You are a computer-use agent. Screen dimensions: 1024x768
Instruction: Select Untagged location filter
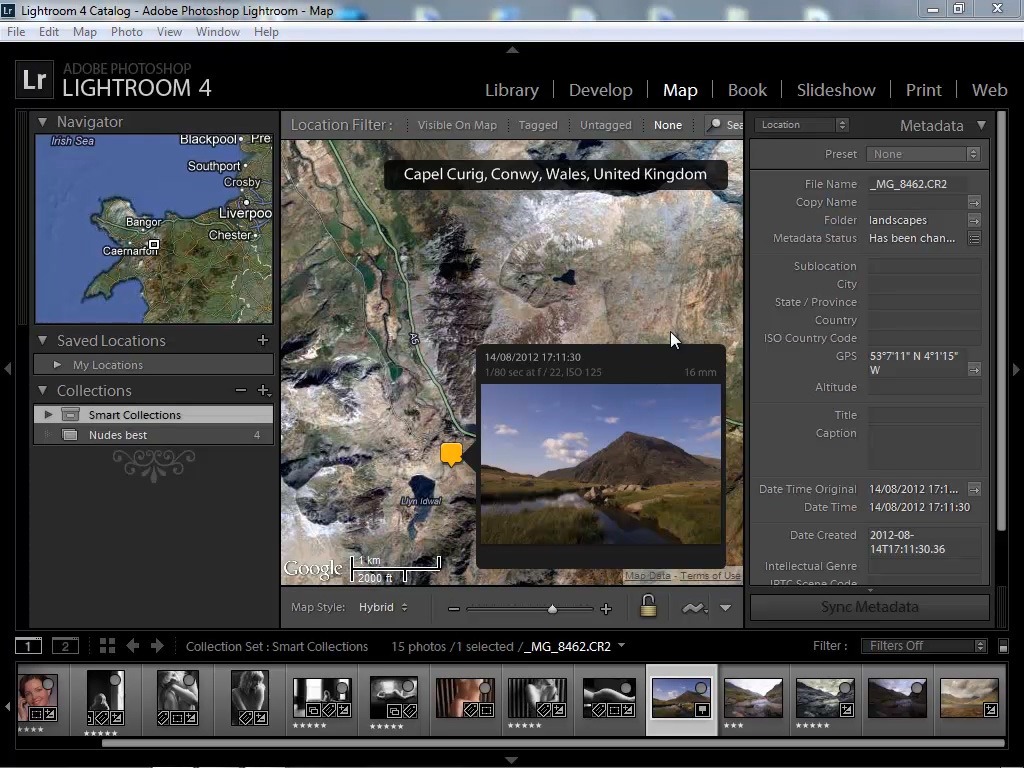[605, 125]
